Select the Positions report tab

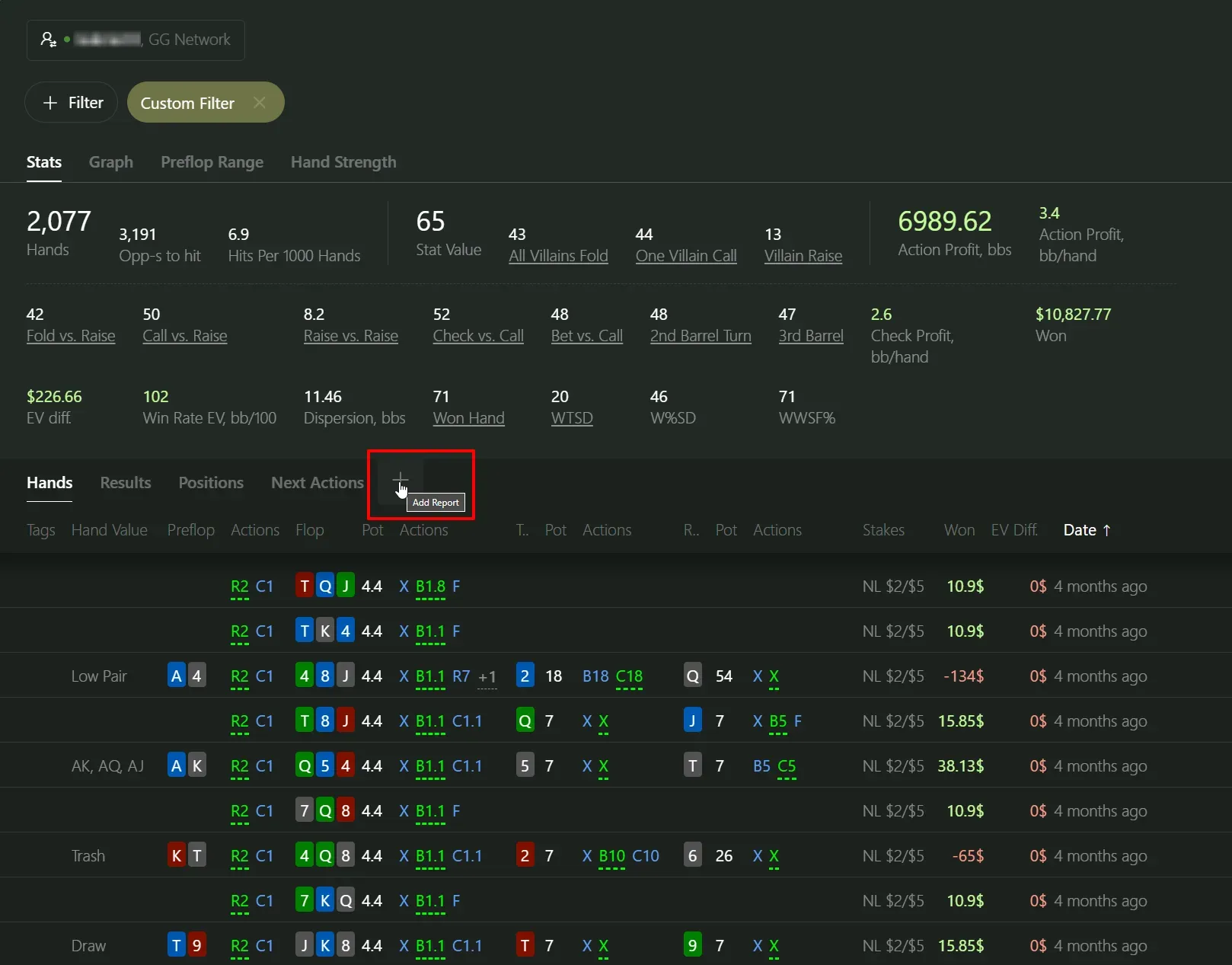pyautogui.click(x=211, y=483)
